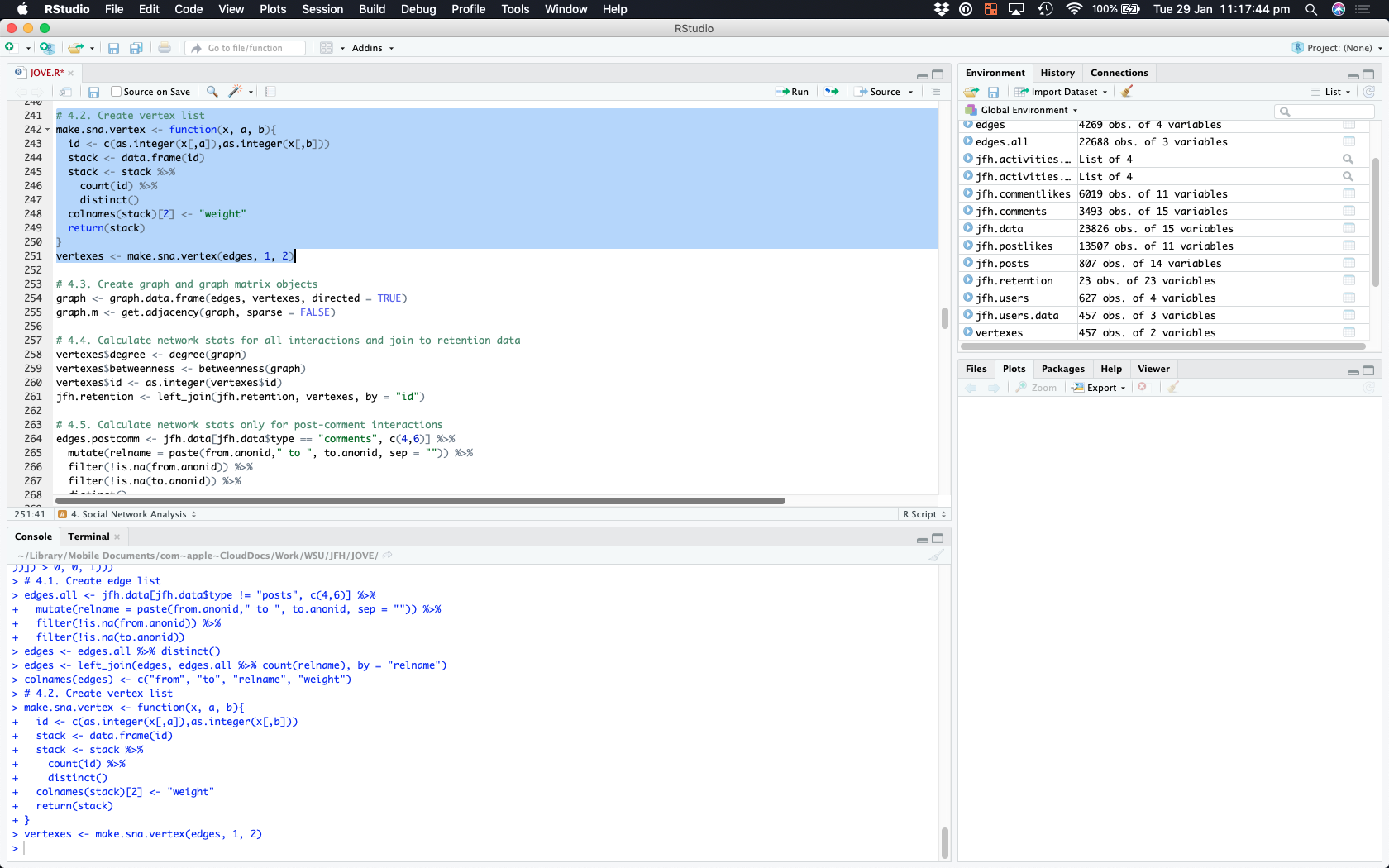Collapse the function fold arrow at line 242
Image resolution: width=1389 pixels, height=868 pixels.
click(47, 130)
